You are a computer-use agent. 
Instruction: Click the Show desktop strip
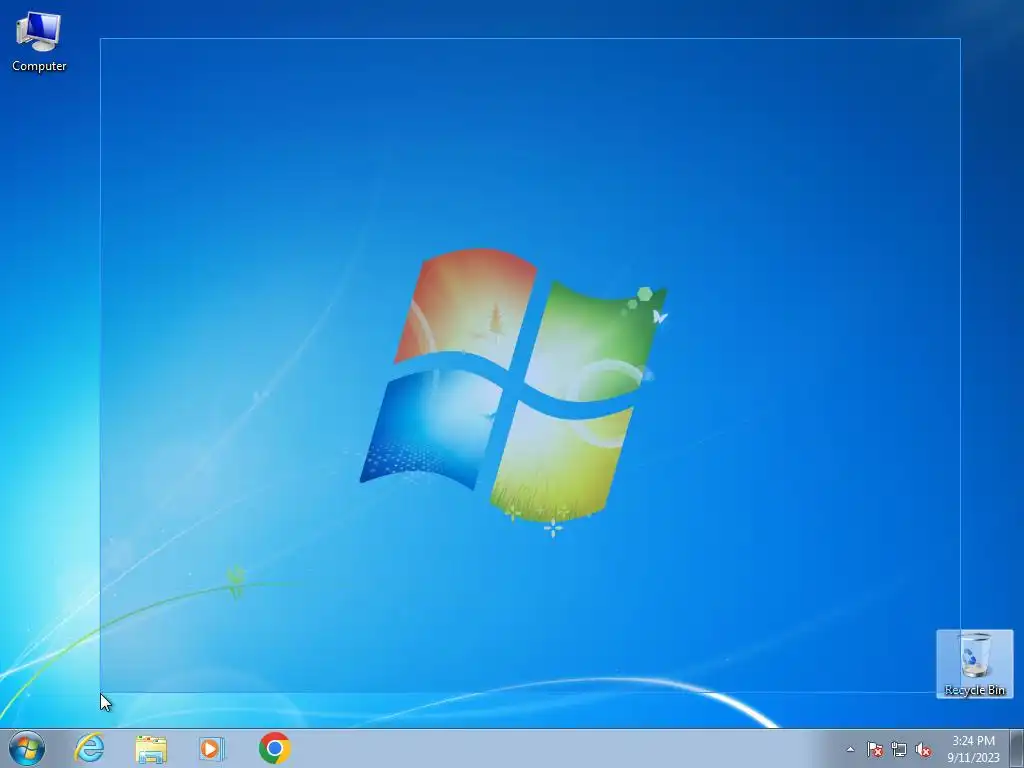[x=1017, y=748]
